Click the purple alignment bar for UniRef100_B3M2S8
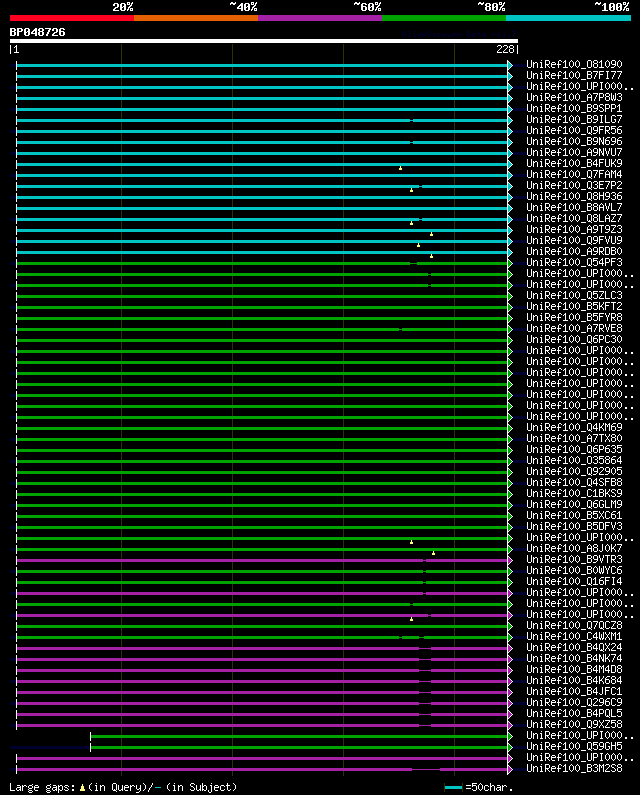This screenshot has width=640, height=795. click(262, 770)
